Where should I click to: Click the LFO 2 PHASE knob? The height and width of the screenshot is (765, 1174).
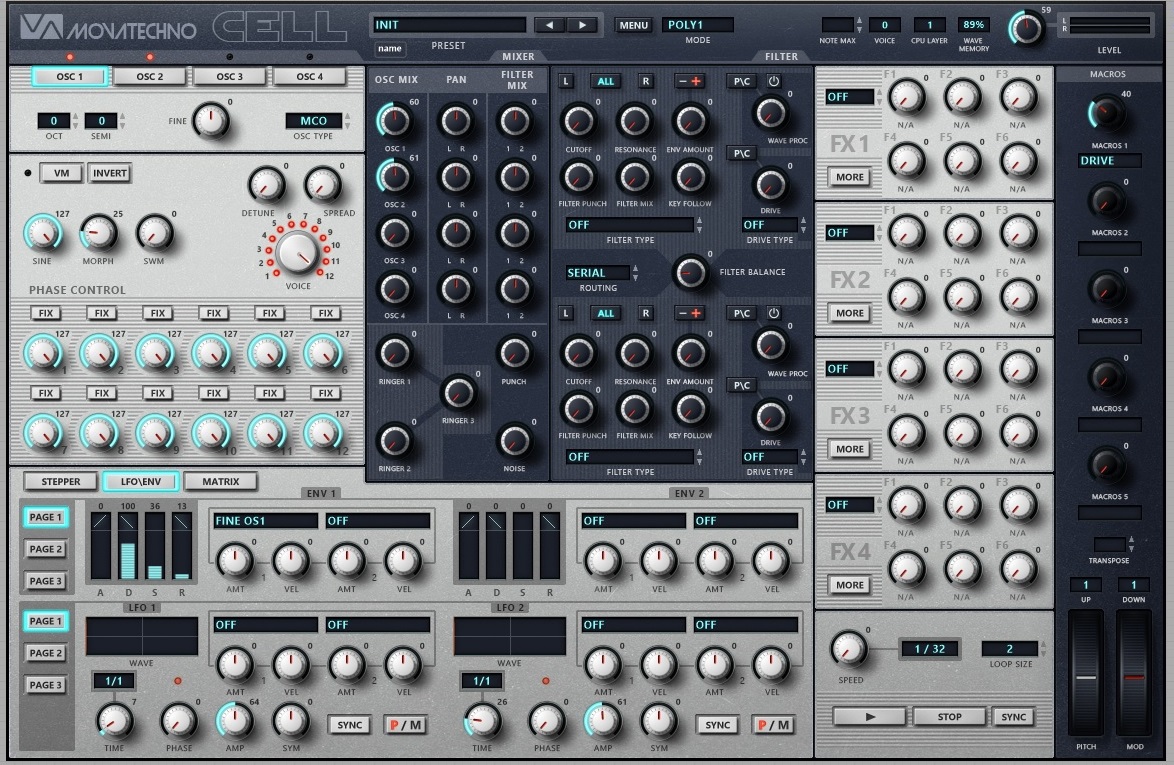547,721
